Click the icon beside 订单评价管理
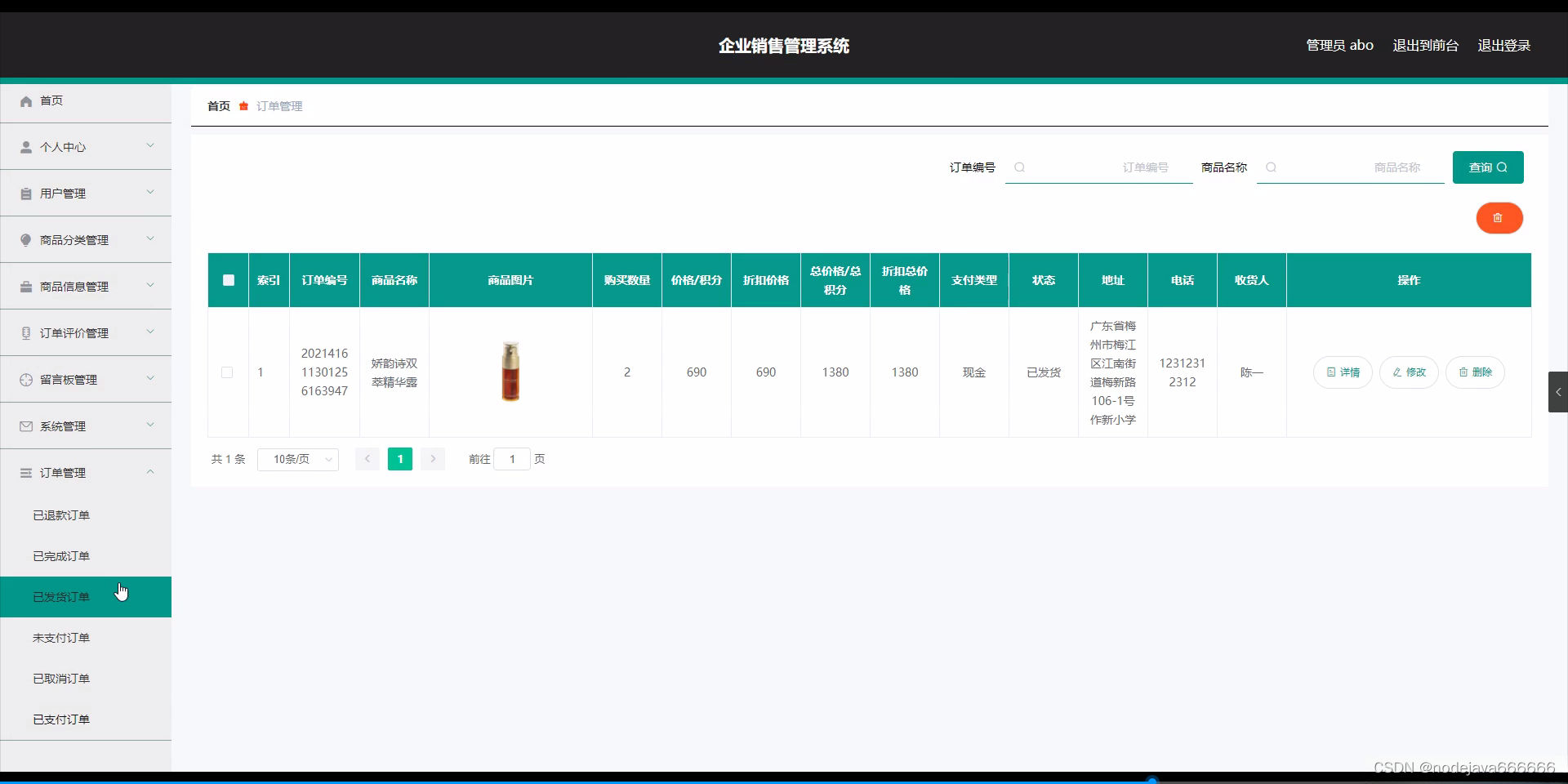The image size is (1568, 784). 26,334
